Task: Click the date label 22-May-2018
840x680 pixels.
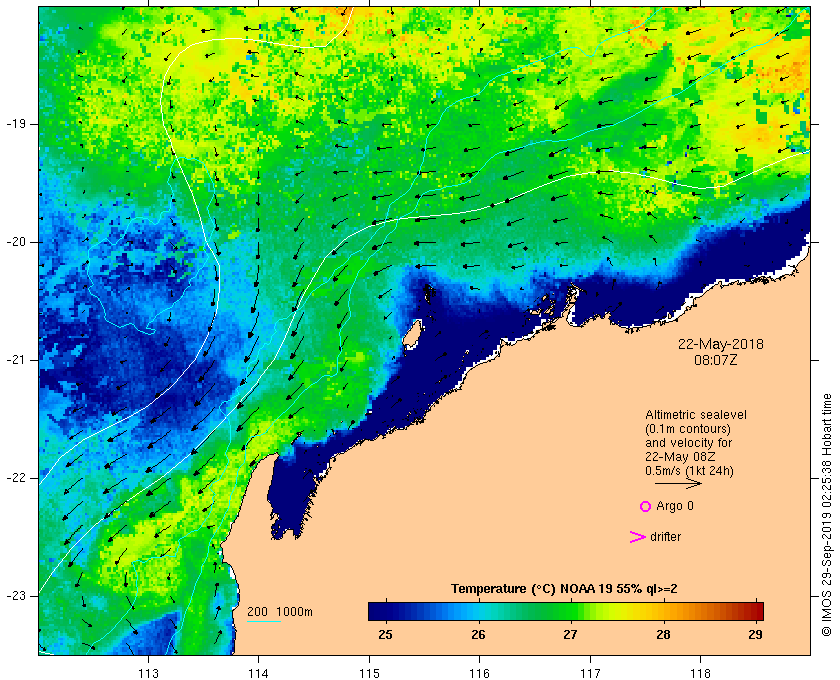Action: coord(721,344)
